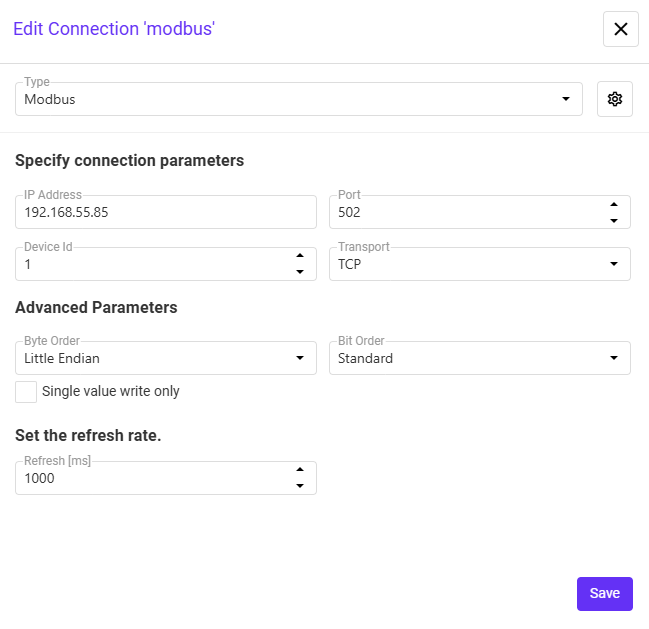Click into the Port number field
This screenshot has height=629, width=649.
pos(468,212)
